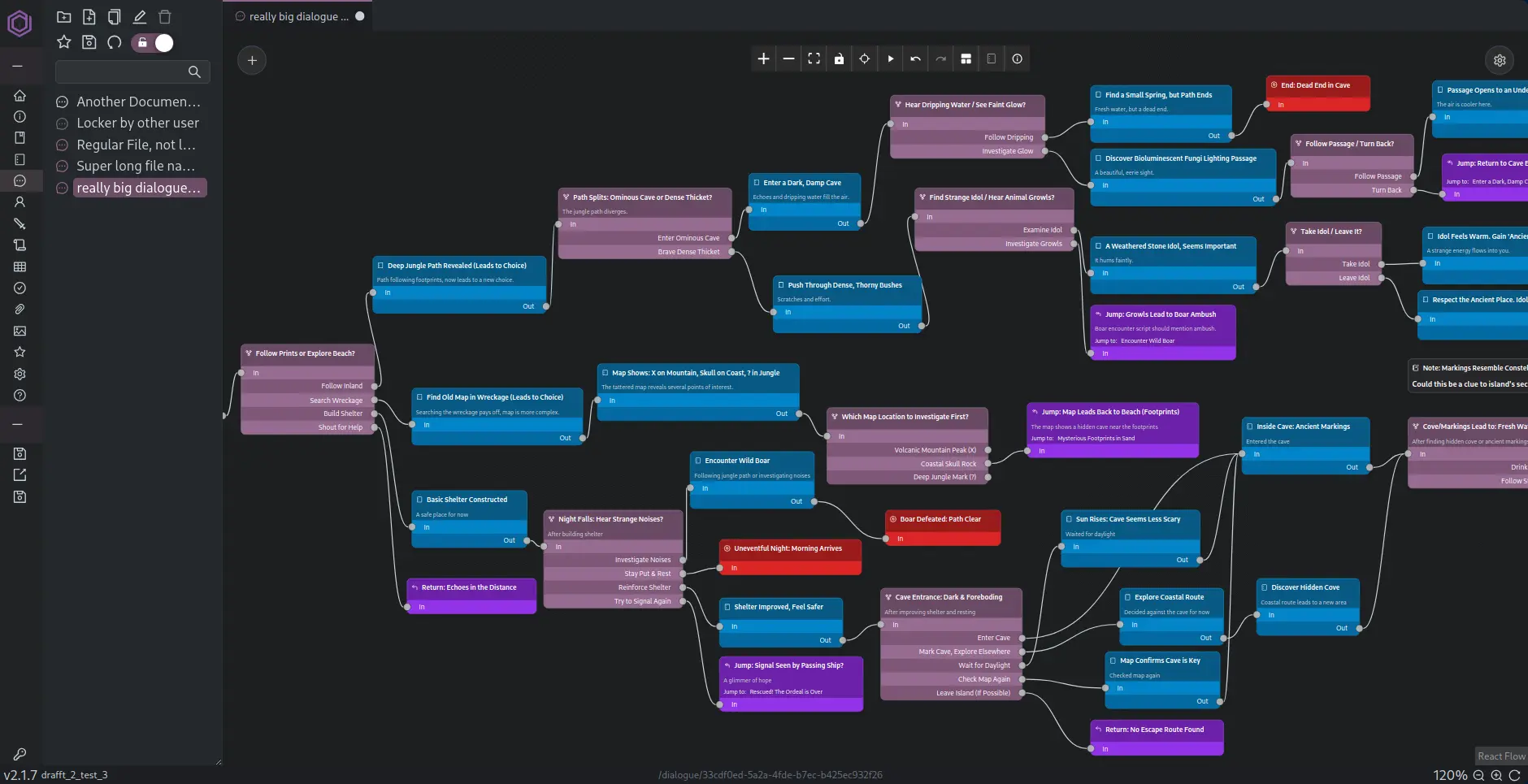1528x784 pixels.
Task: Go to Home in the sidebar
Action: (x=20, y=95)
